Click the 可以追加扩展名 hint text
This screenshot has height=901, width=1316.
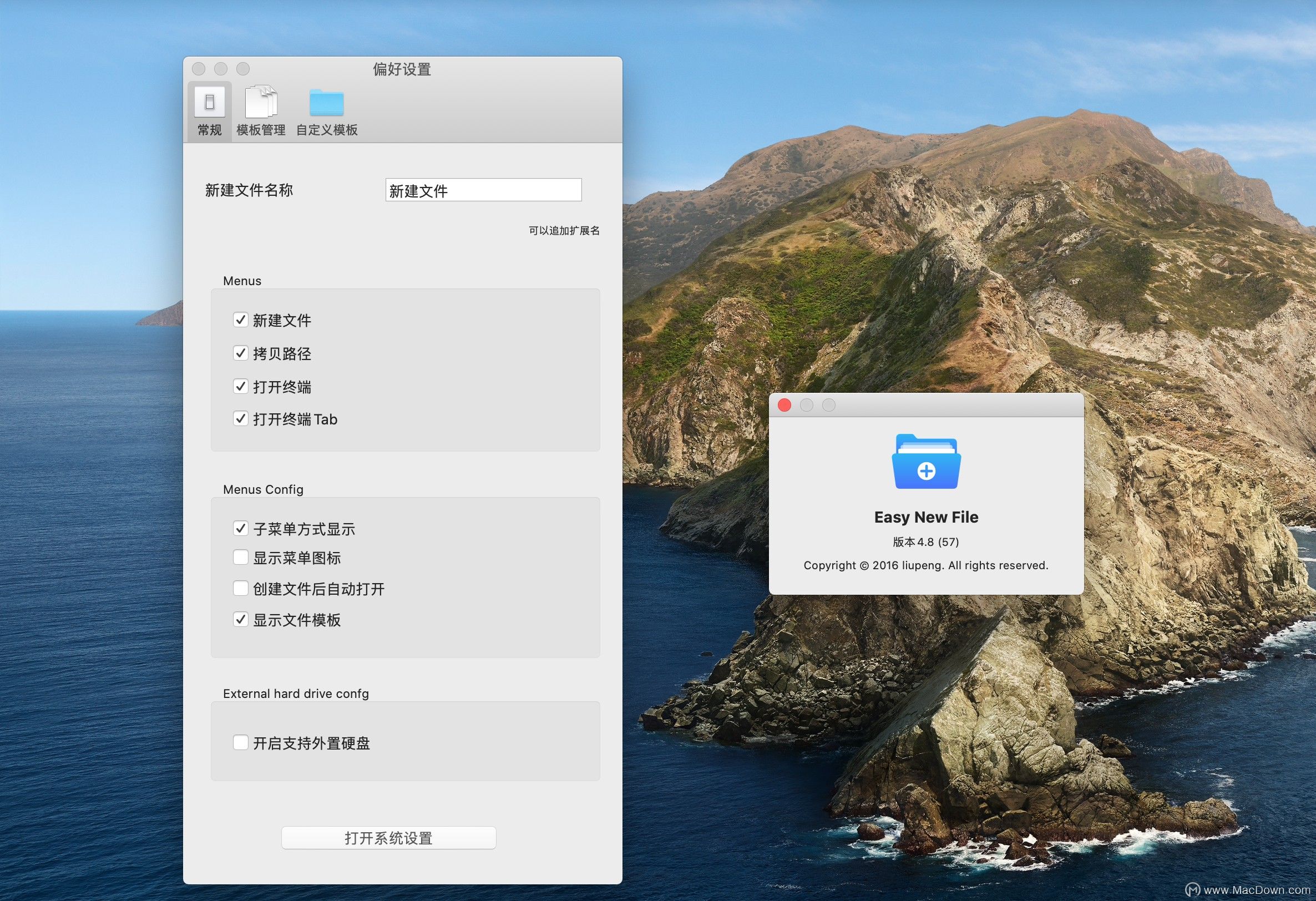click(564, 230)
